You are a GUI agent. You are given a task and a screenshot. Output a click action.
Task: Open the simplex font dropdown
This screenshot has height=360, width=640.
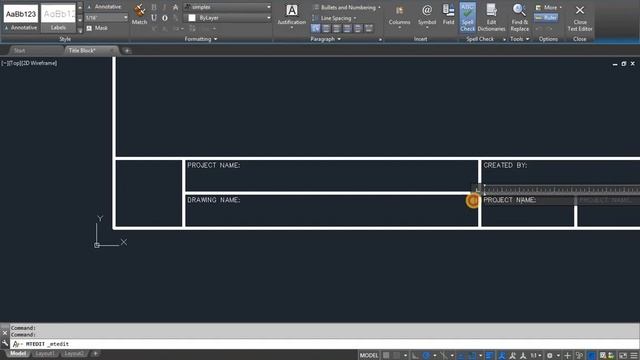coord(227,7)
